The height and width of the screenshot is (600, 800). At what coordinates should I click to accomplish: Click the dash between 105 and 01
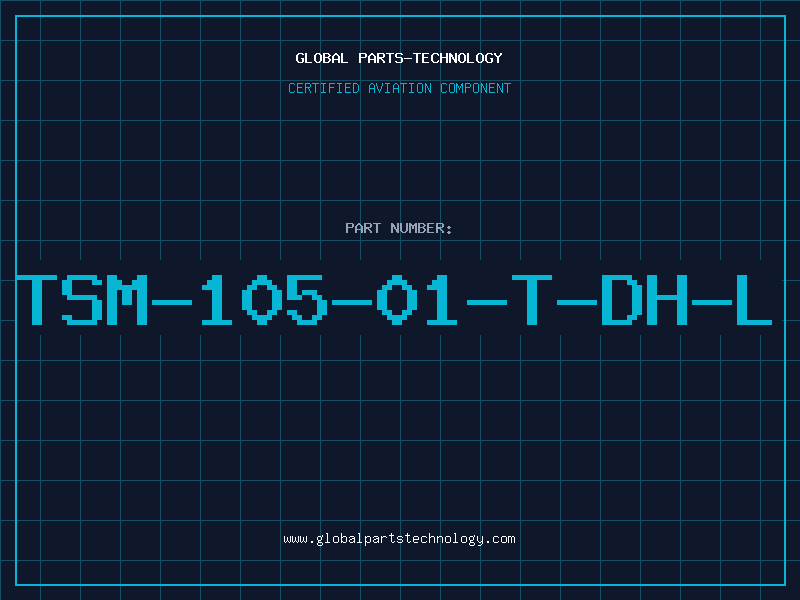click(352, 303)
